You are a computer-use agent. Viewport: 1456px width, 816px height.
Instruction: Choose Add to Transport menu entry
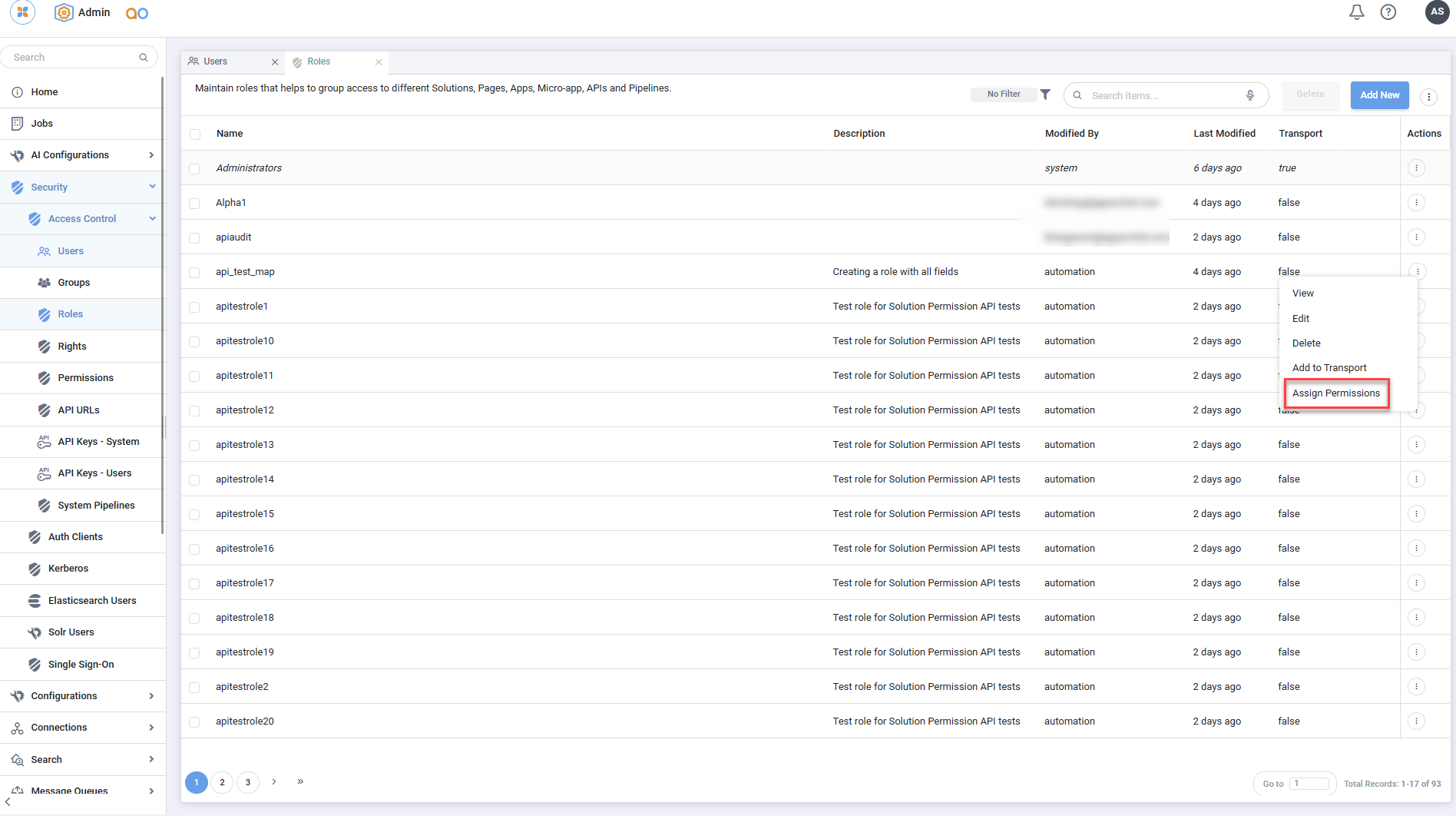pos(1329,367)
